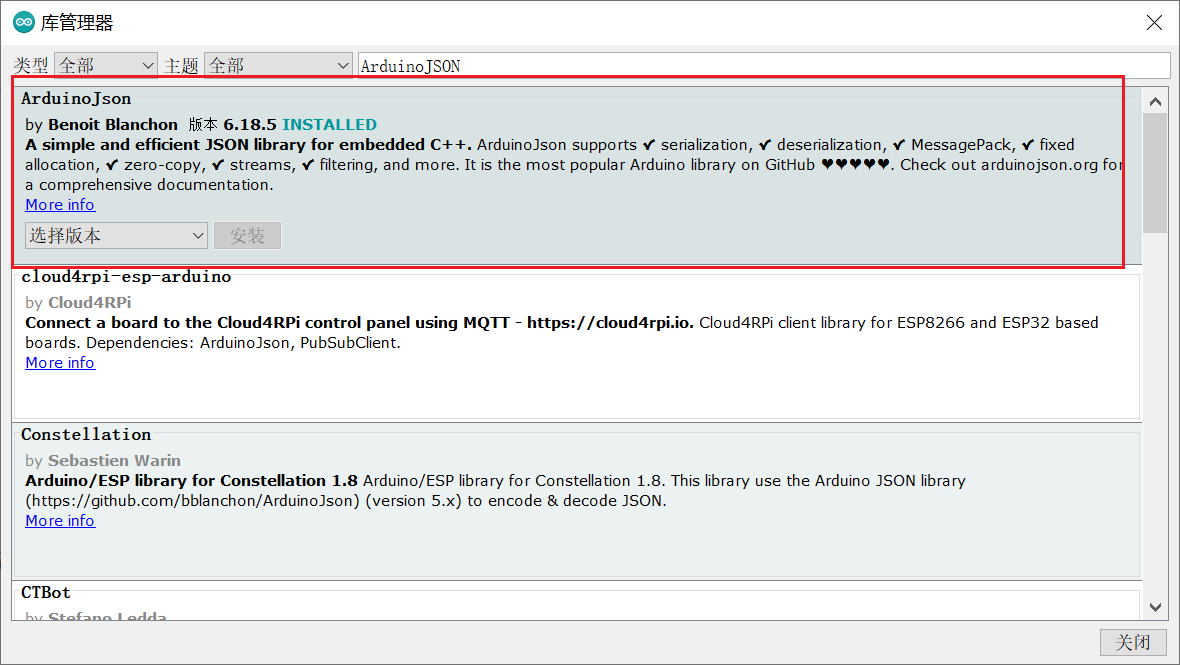Select the cloud4rpi-esp-arduino library entry title

(x=126, y=277)
